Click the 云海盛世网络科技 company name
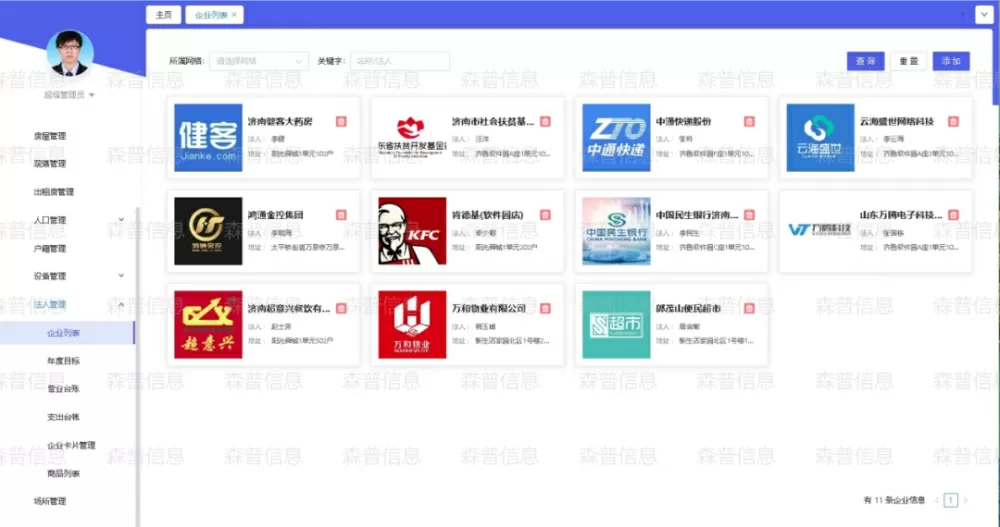This screenshot has height=527, width=1000. [x=897, y=121]
